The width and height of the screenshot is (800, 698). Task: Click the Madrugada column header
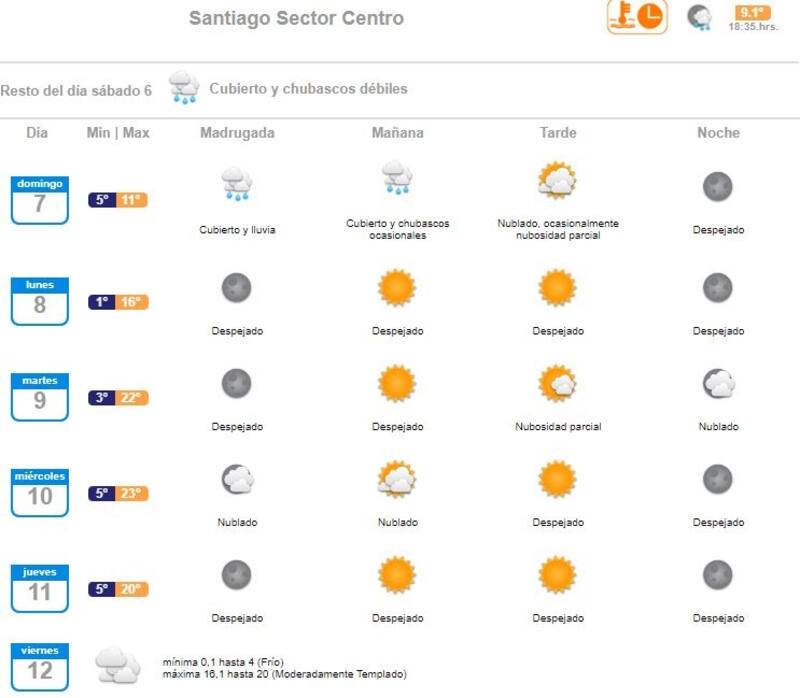pyautogui.click(x=237, y=133)
